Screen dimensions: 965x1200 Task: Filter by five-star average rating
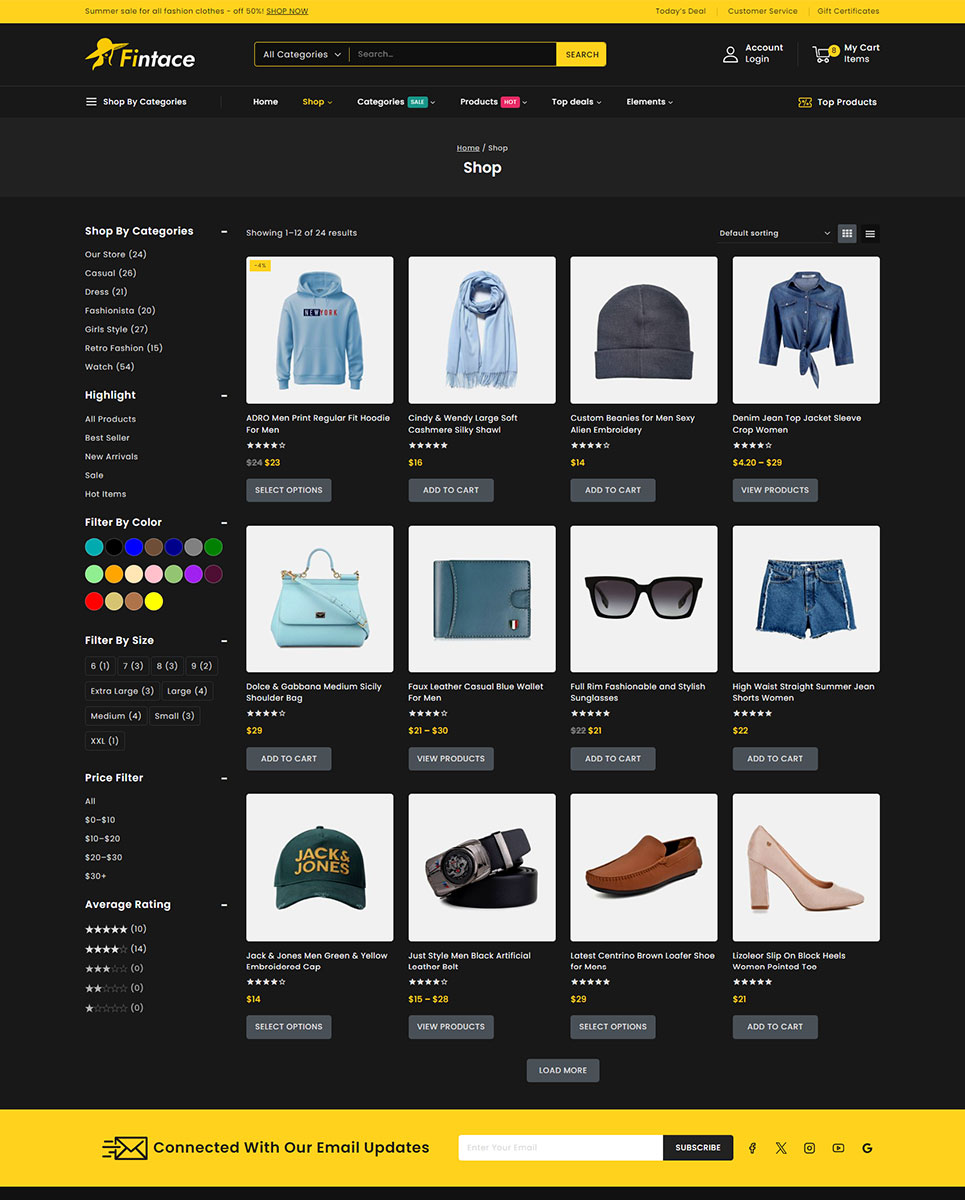tap(106, 929)
